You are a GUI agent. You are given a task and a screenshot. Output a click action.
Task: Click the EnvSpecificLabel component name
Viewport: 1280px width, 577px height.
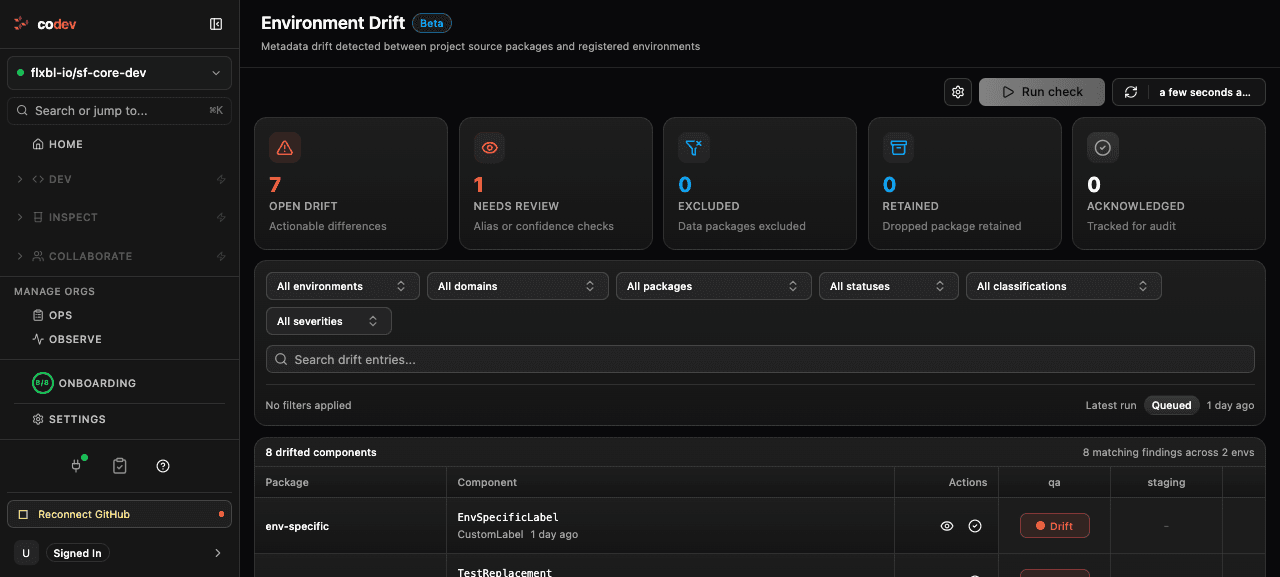508,517
